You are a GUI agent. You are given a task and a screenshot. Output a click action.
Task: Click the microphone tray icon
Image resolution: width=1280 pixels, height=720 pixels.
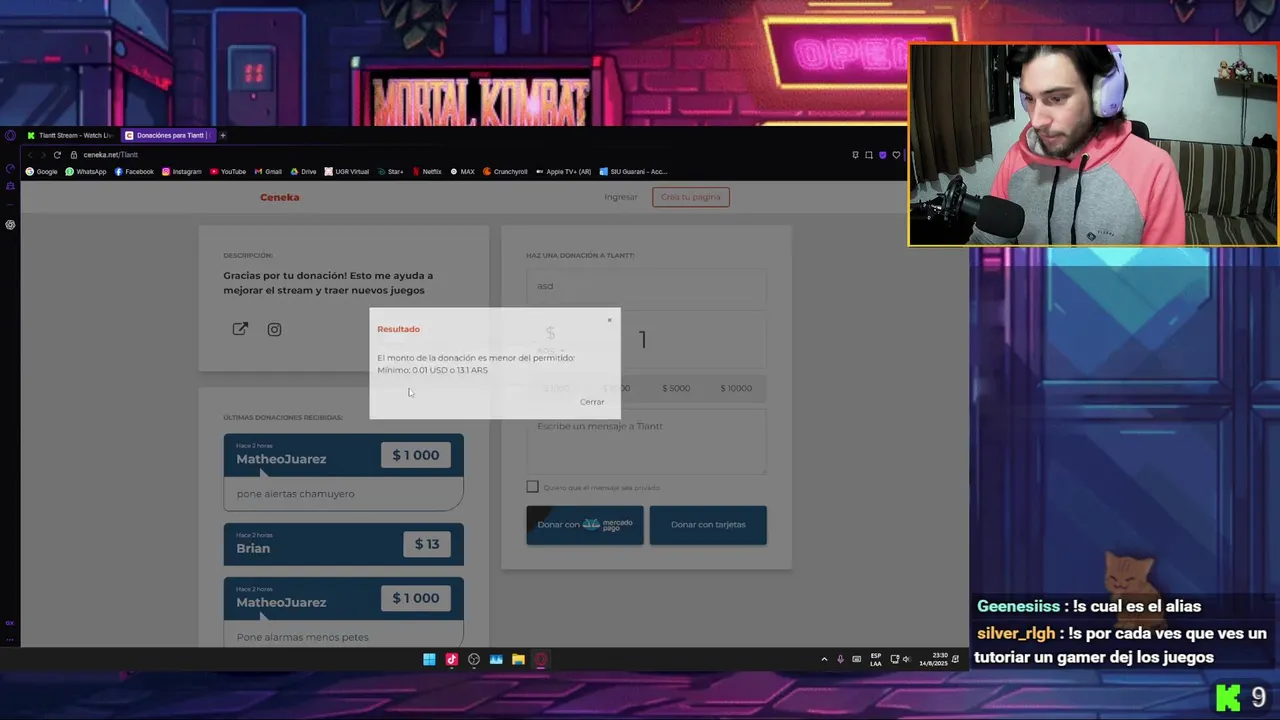point(840,659)
